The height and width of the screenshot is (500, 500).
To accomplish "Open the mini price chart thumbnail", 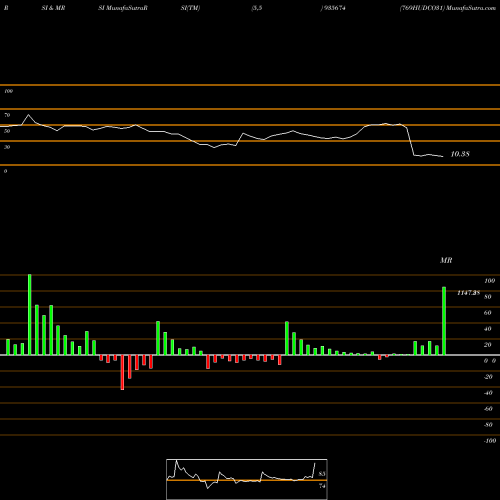I will [247, 479].
